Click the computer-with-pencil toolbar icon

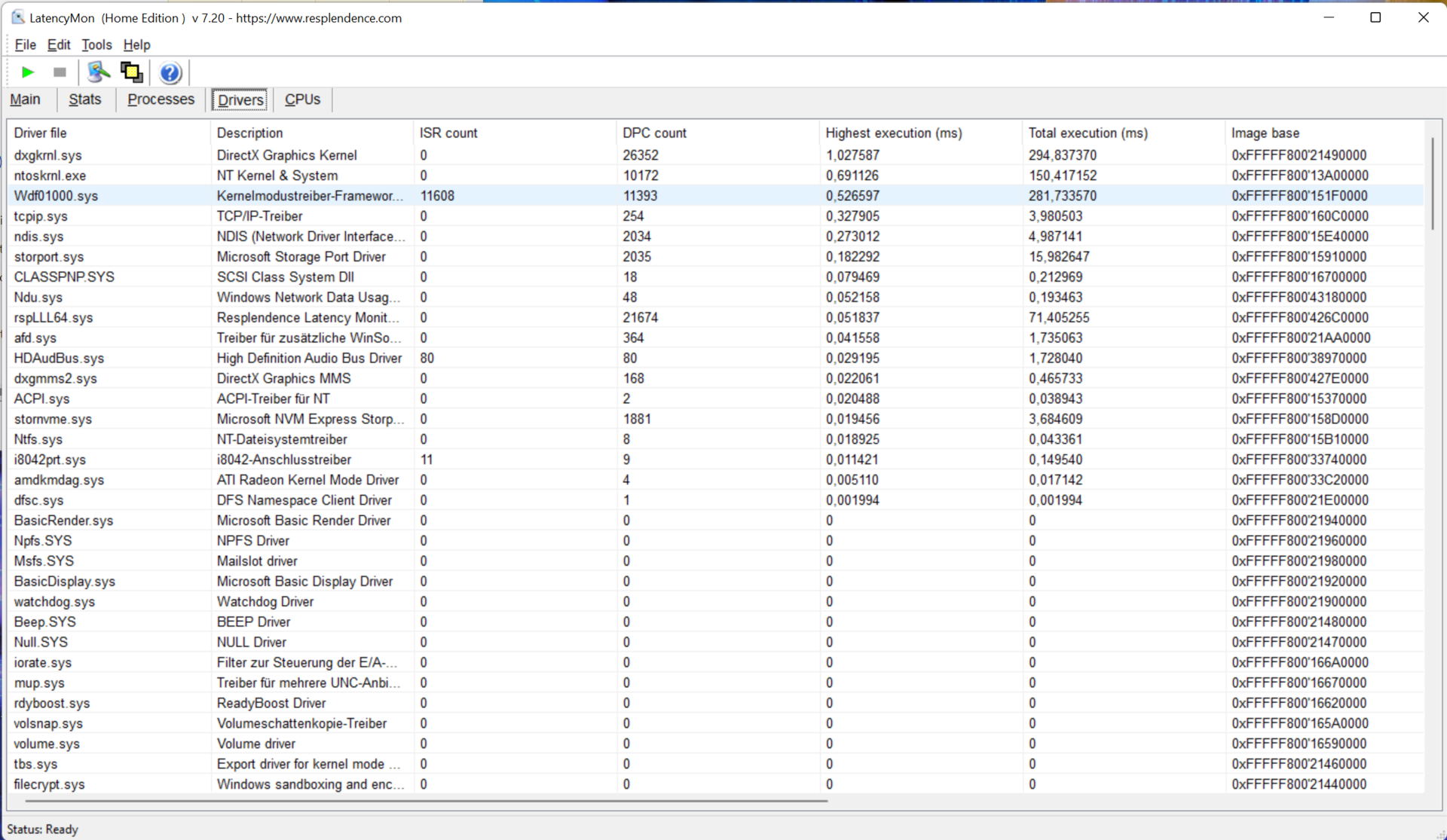(x=98, y=72)
